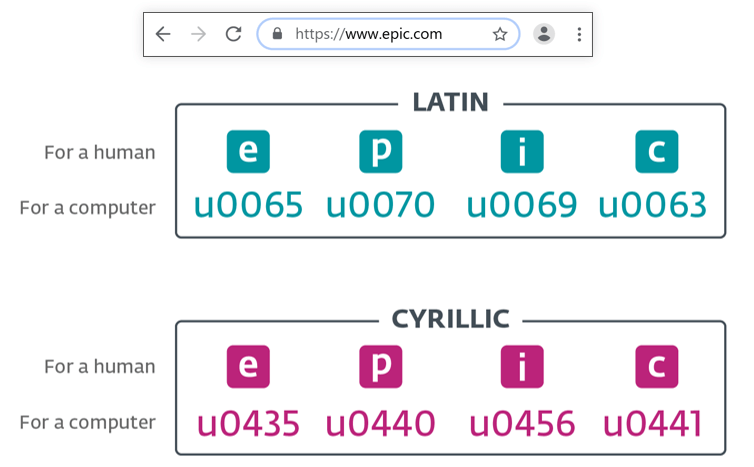Click the padlock security icon

coord(277,34)
